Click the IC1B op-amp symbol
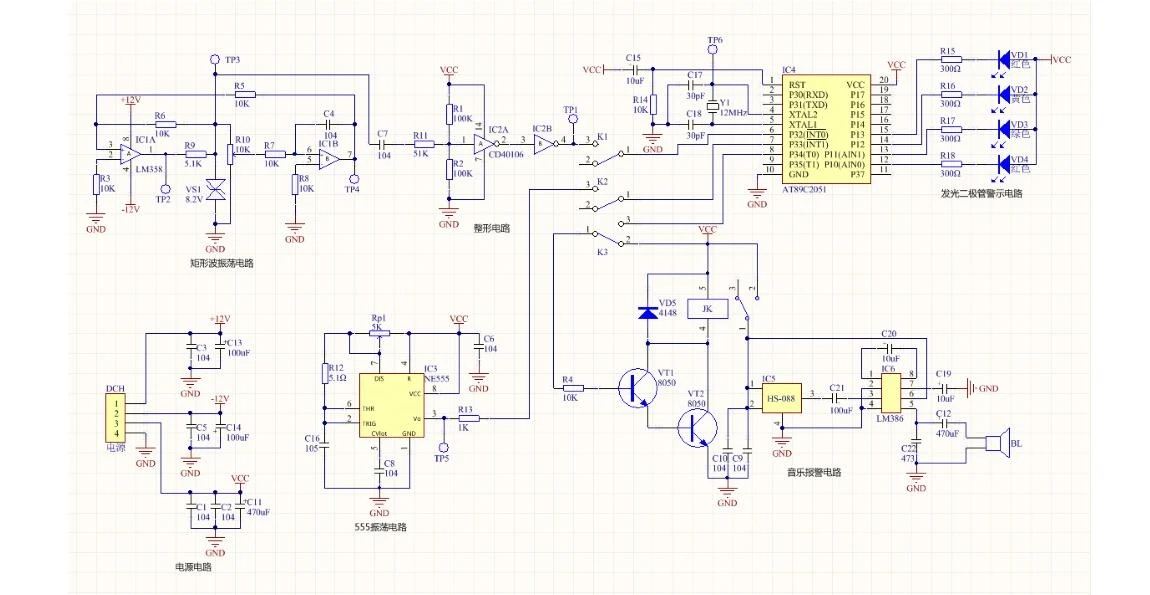This screenshot has height=595, width=1150. (328, 157)
